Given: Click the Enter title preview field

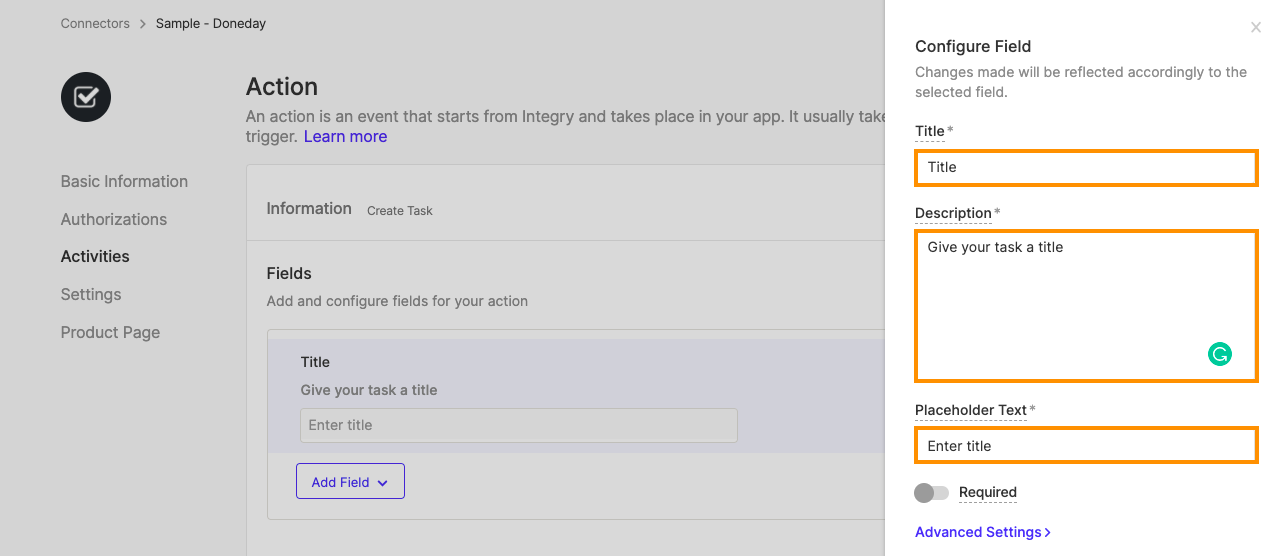Looking at the screenshot, I should (x=519, y=425).
